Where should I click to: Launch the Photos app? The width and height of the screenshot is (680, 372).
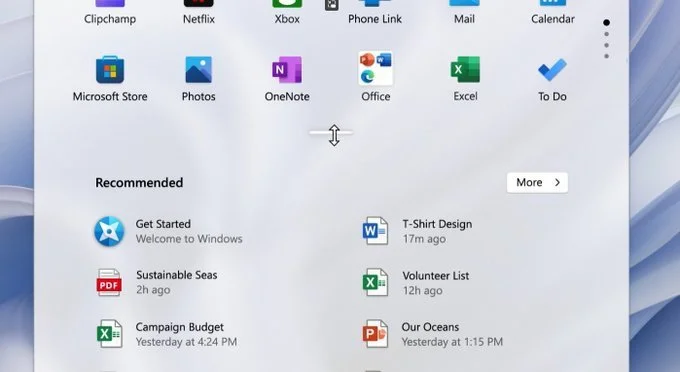tap(199, 69)
